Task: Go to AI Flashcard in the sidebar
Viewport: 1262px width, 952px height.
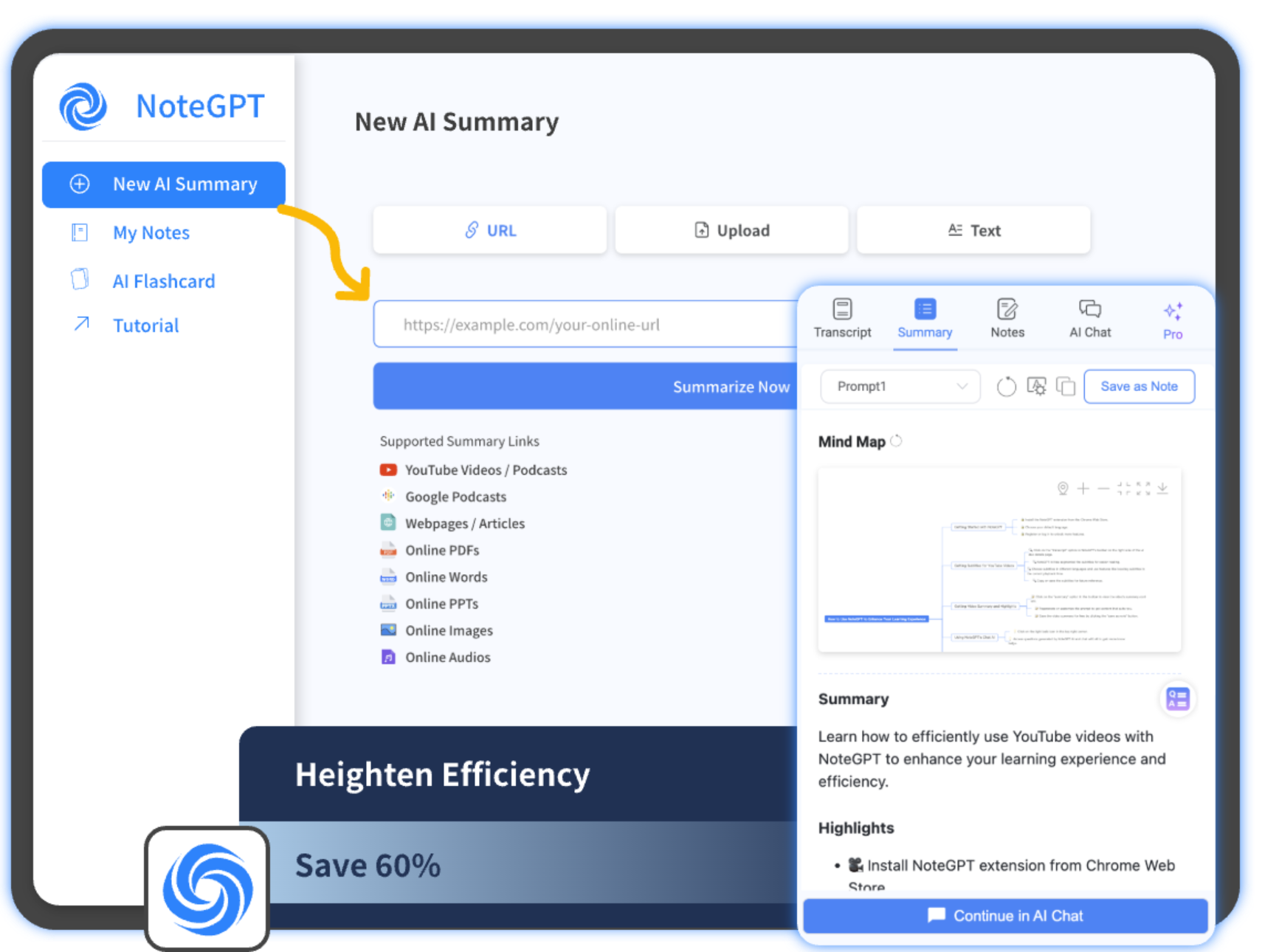Action: tap(163, 281)
